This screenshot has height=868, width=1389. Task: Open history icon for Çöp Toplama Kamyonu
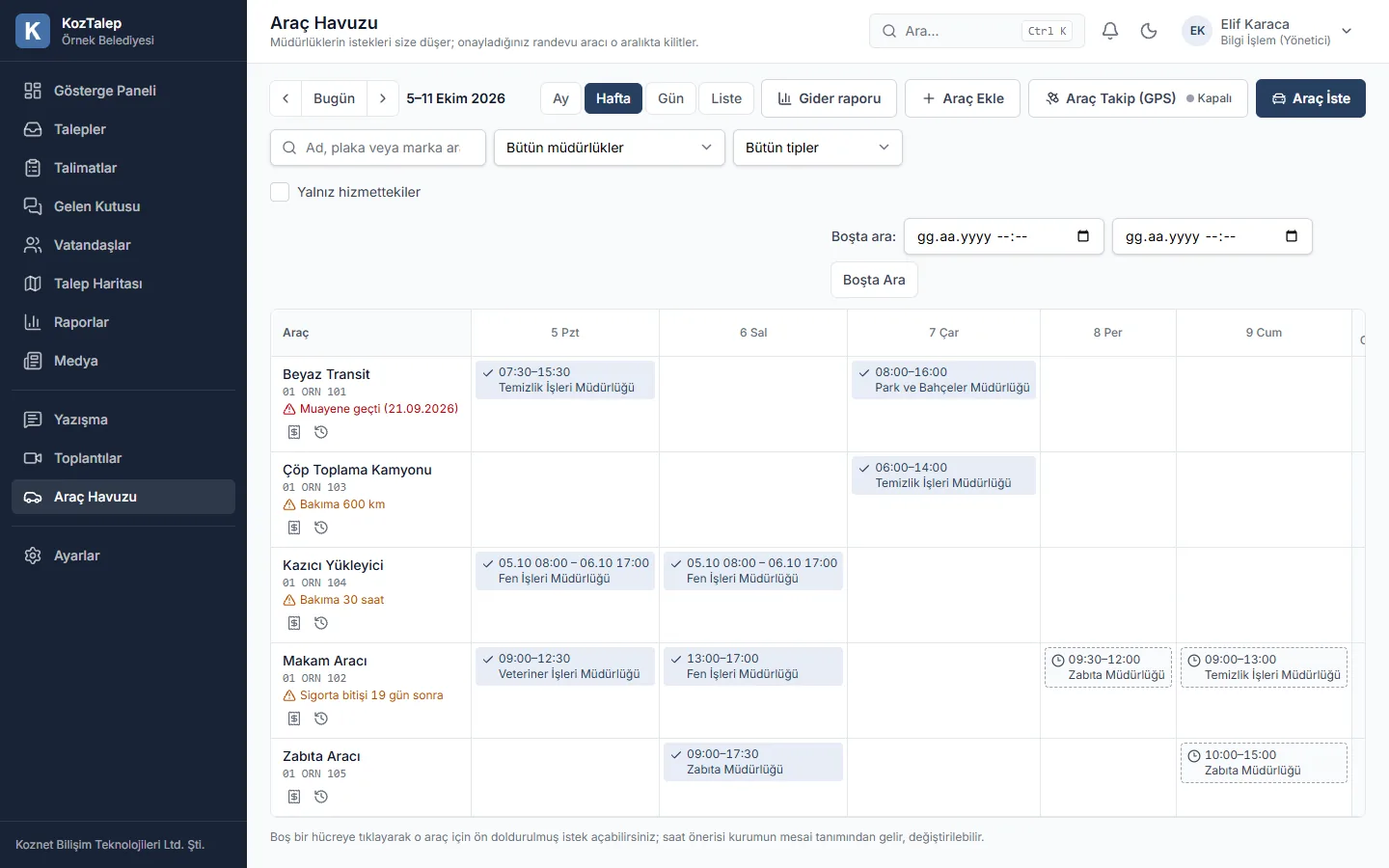pos(321,528)
